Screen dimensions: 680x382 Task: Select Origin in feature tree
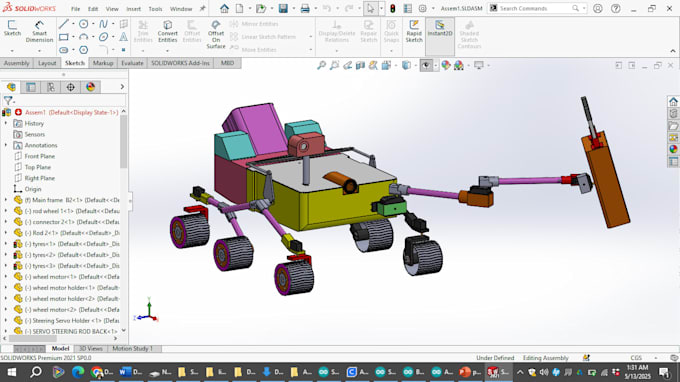click(x=33, y=189)
